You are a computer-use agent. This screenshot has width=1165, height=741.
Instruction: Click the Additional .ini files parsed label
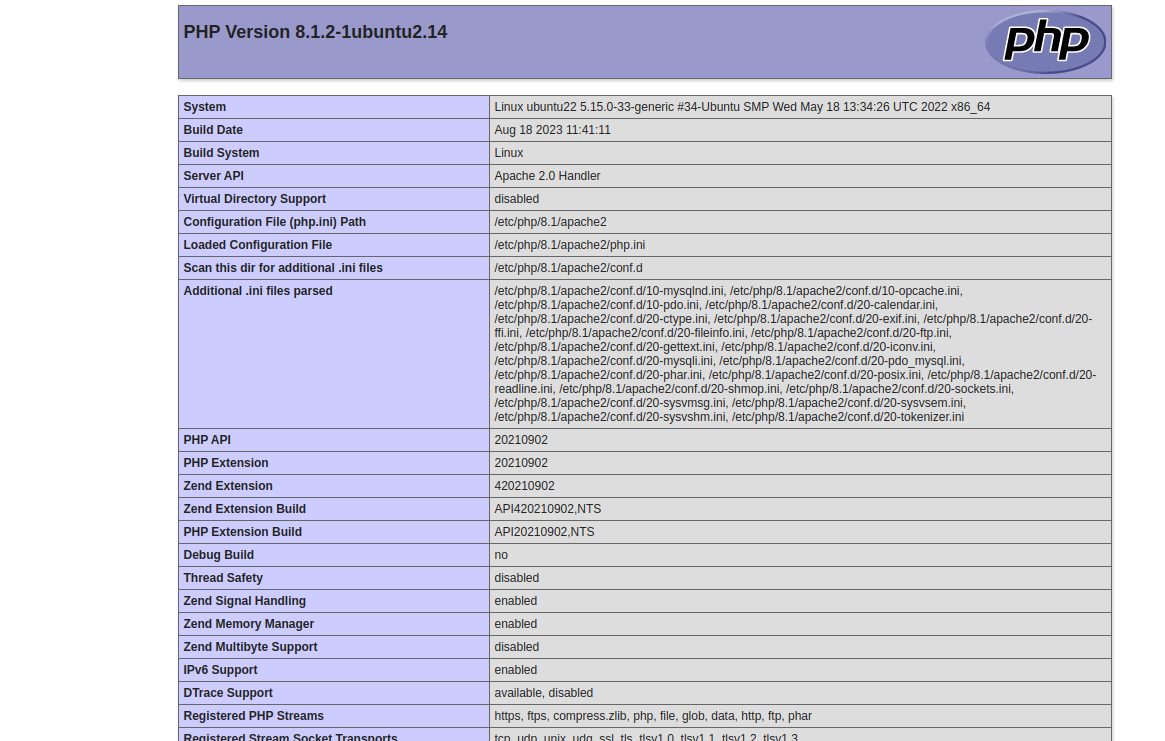[x=258, y=291]
